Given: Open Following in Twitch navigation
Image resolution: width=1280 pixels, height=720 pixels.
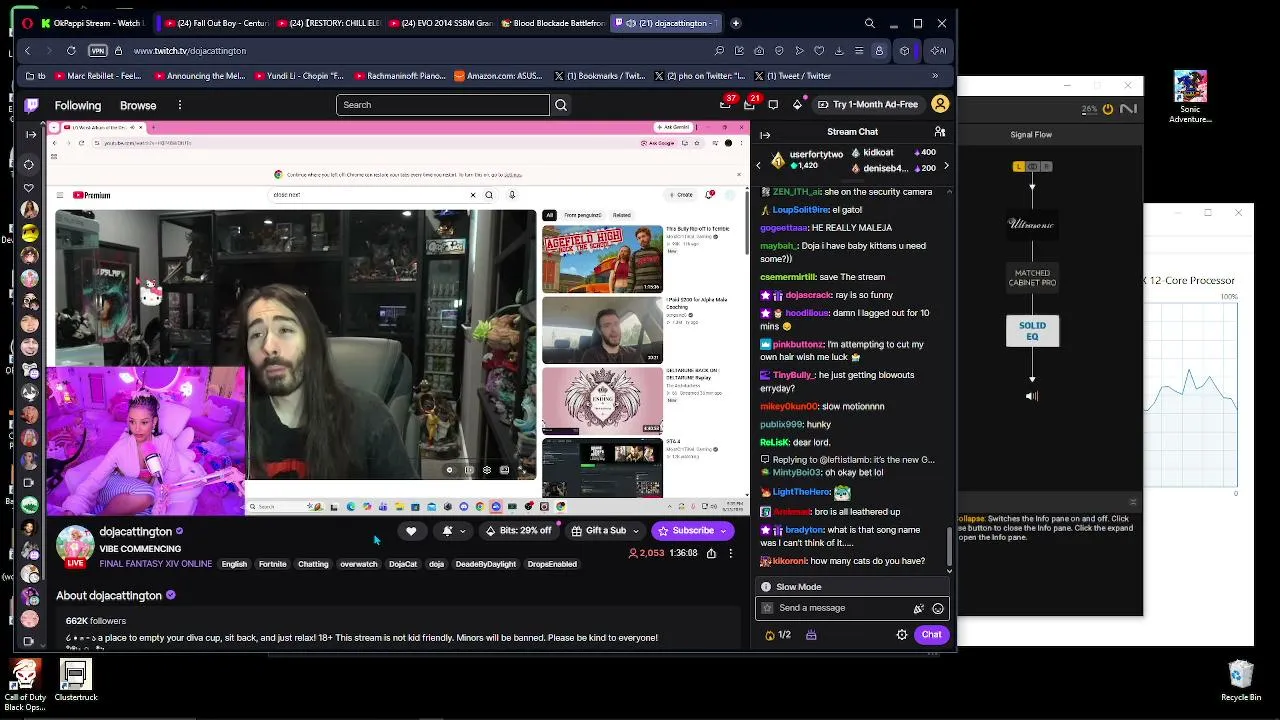Looking at the screenshot, I should pyautogui.click(x=78, y=105).
